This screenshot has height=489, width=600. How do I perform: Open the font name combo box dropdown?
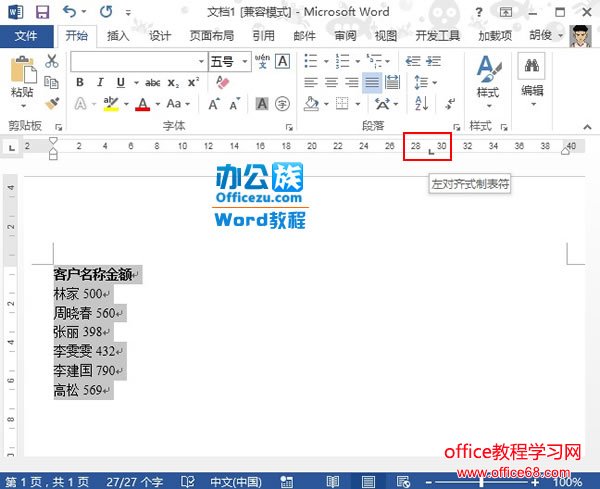[x=201, y=61]
